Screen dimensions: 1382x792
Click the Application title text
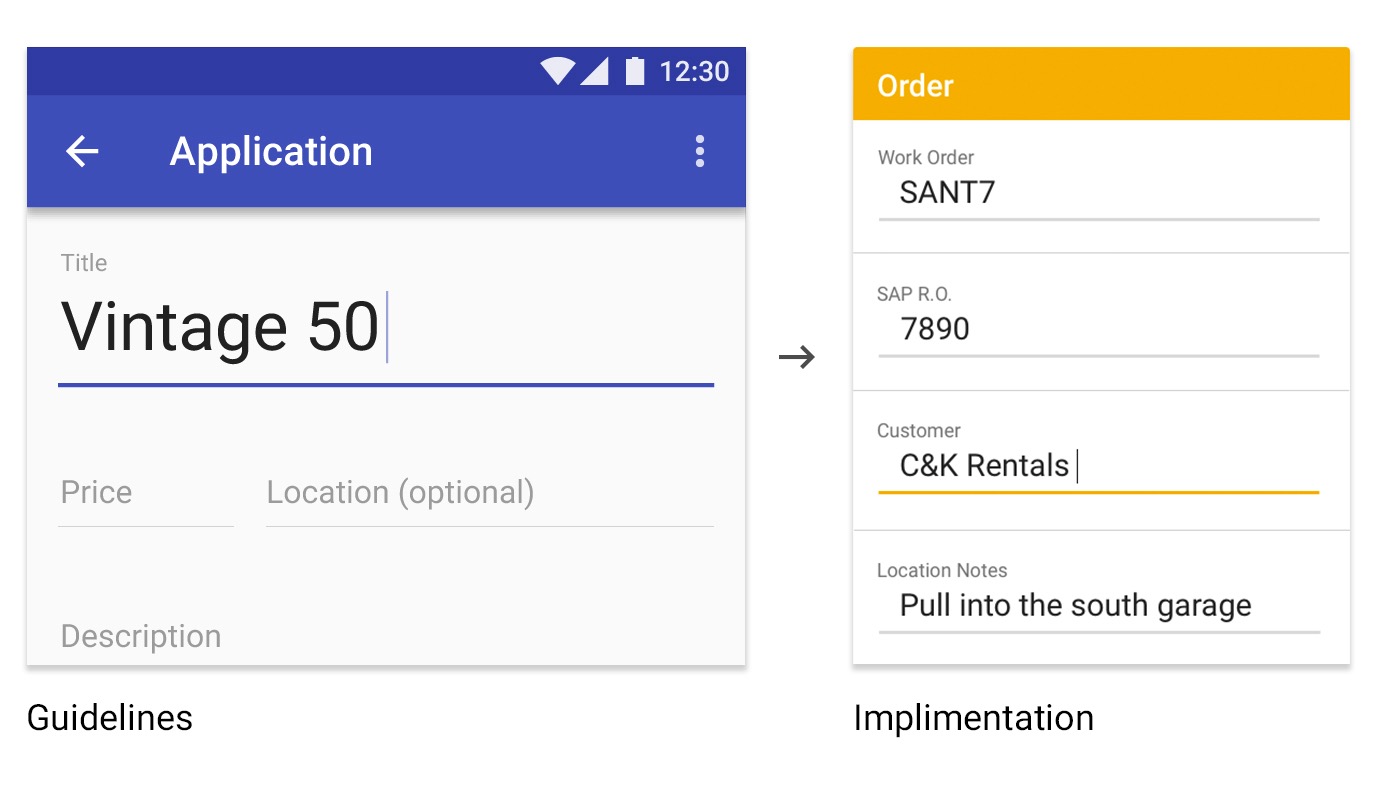pyautogui.click(x=271, y=151)
